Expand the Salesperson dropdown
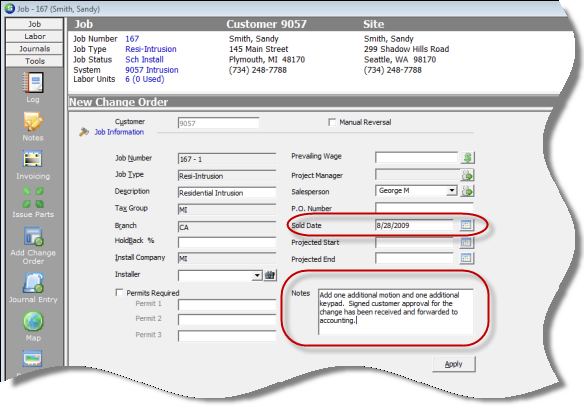 pyautogui.click(x=451, y=191)
